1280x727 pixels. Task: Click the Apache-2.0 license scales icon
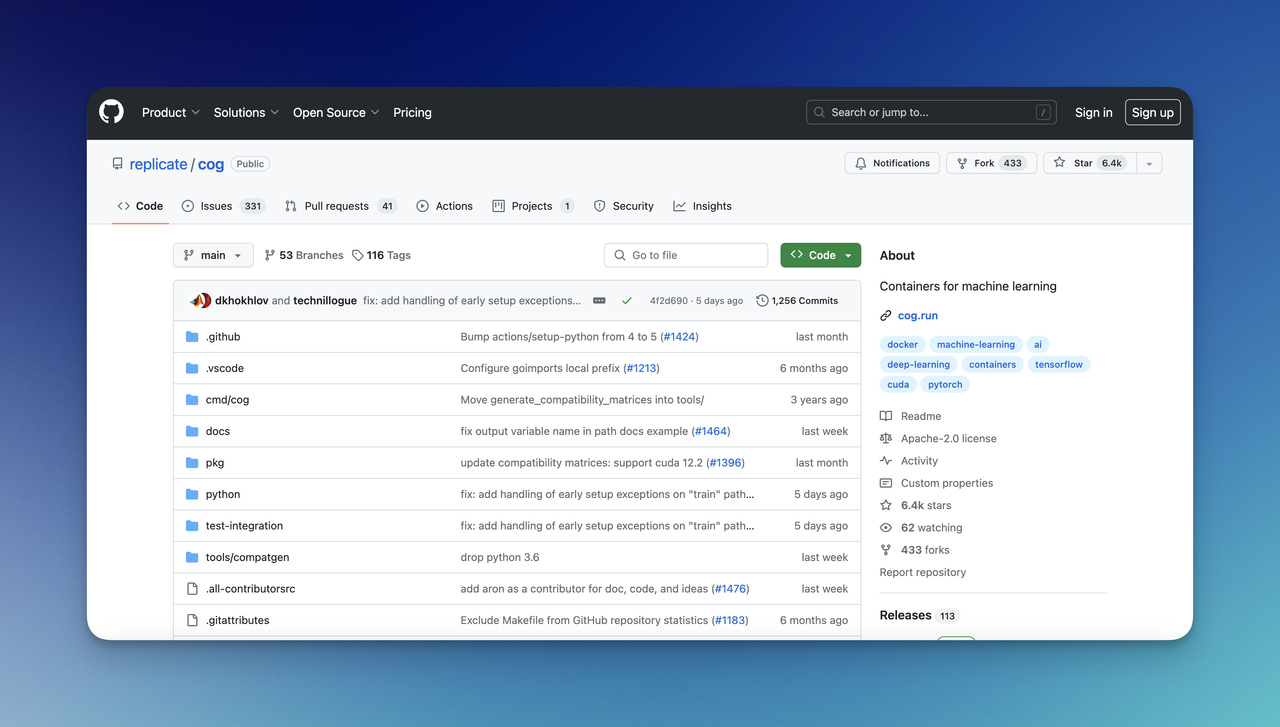[x=885, y=438]
